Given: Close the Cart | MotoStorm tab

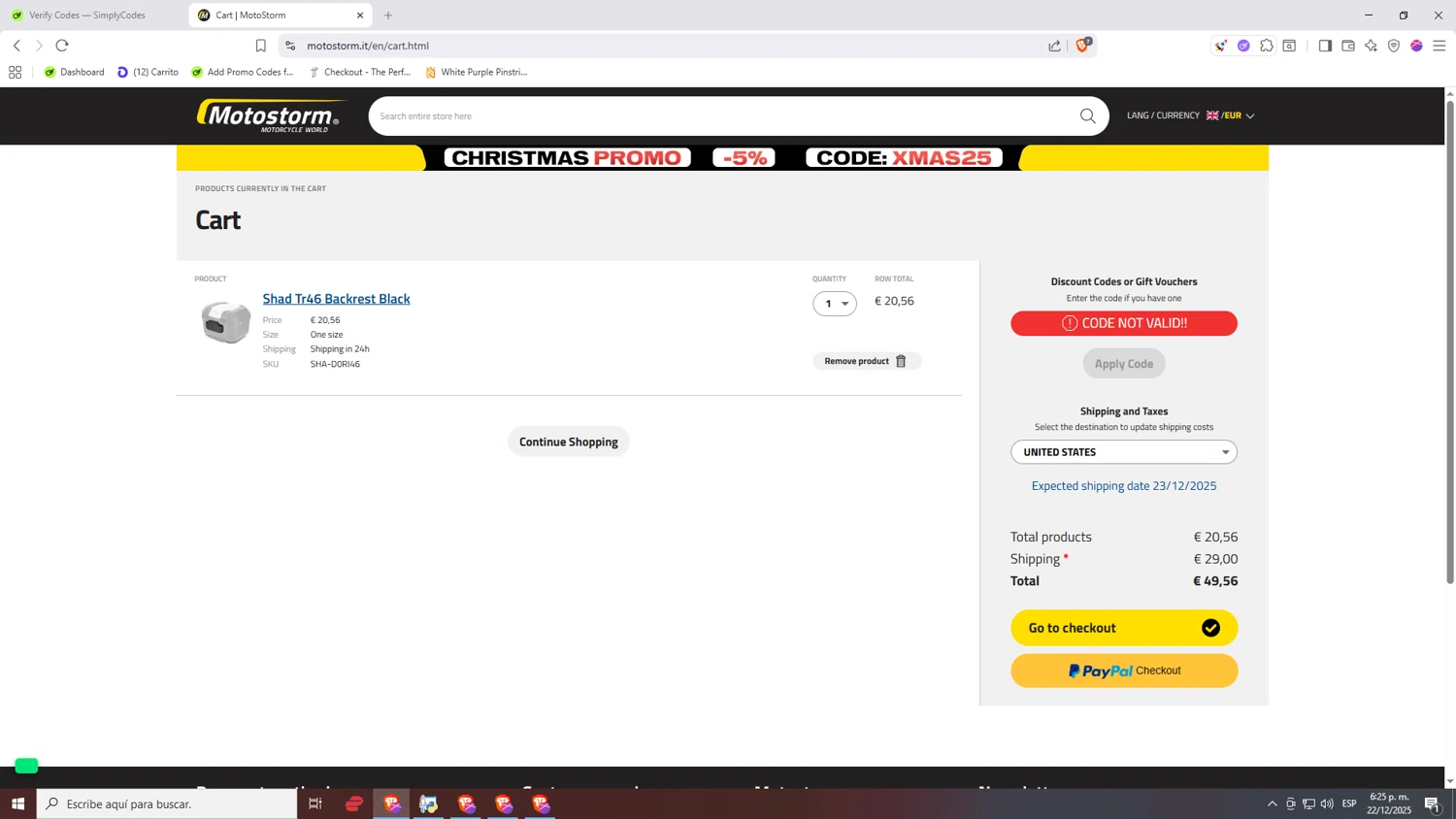Looking at the screenshot, I should (360, 16).
